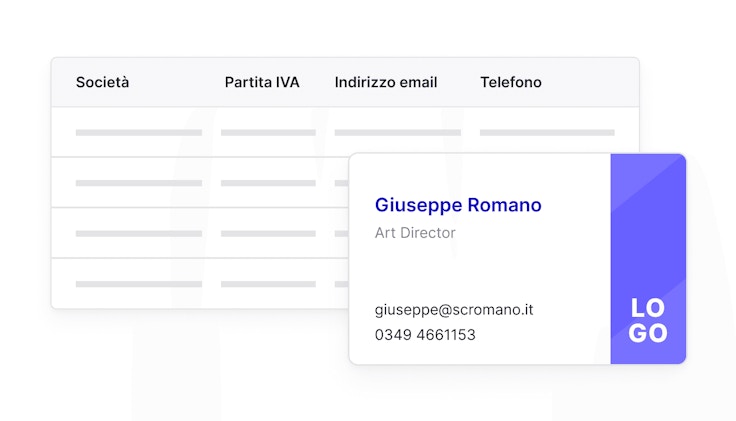This screenshot has width=736, height=421.
Task: Click the Indirizzo email column header
Action: (386, 82)
